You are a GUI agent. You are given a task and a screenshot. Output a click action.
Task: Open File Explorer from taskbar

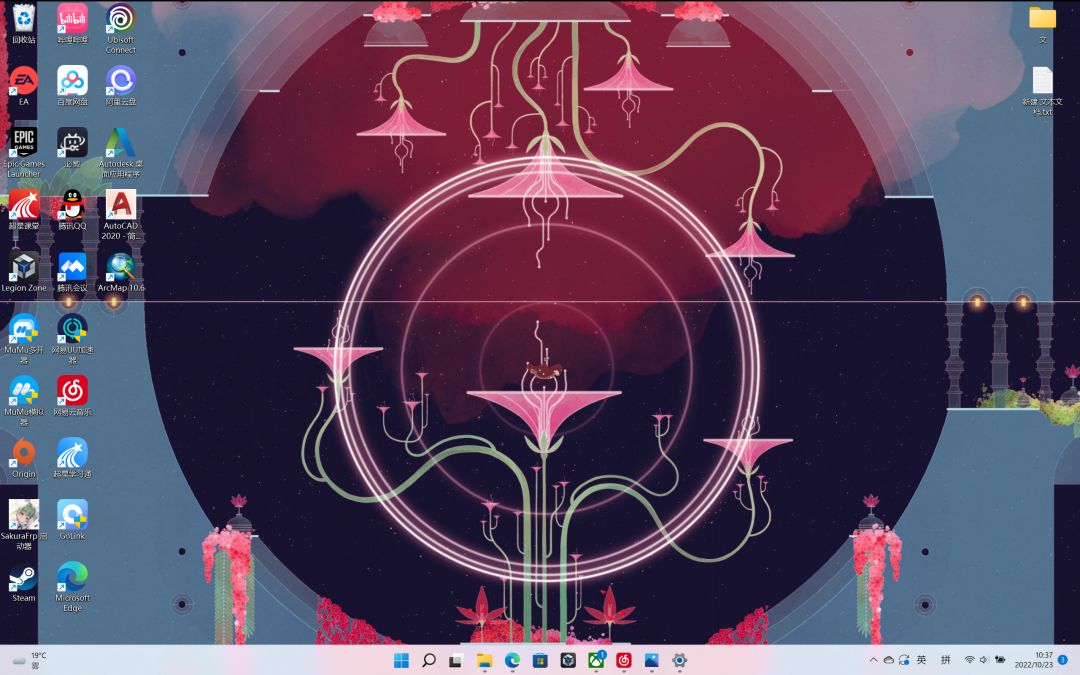click(x=484, y=661)
